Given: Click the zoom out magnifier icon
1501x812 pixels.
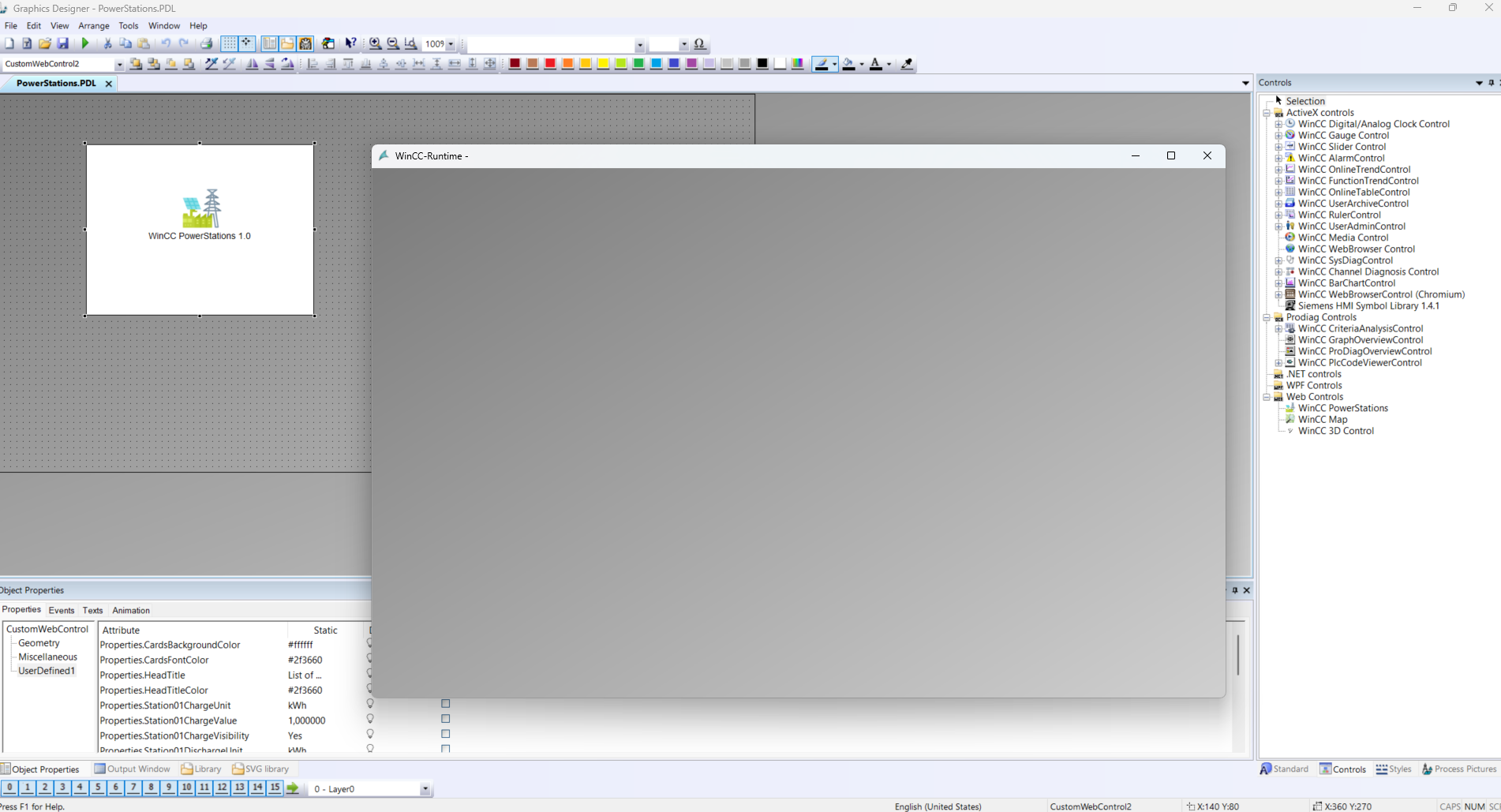Looking at the screenshot, I should tap(393, 44).
